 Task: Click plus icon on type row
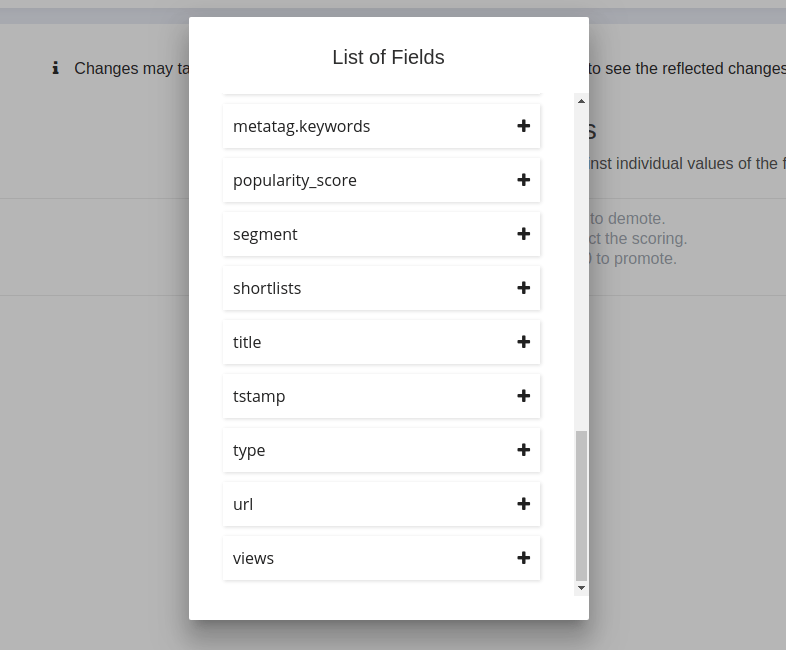click(523, 450)
